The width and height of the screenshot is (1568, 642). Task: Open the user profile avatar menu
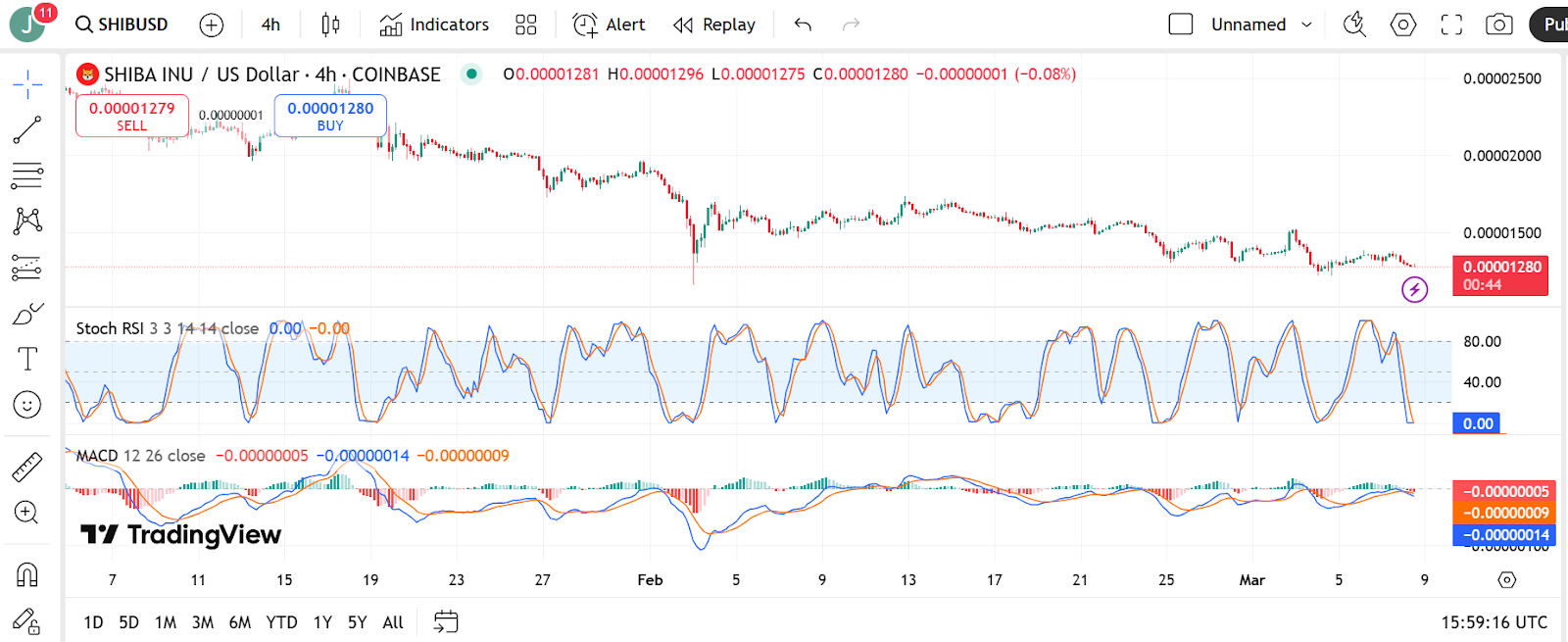pyautogui.click(x=27, y=25)
